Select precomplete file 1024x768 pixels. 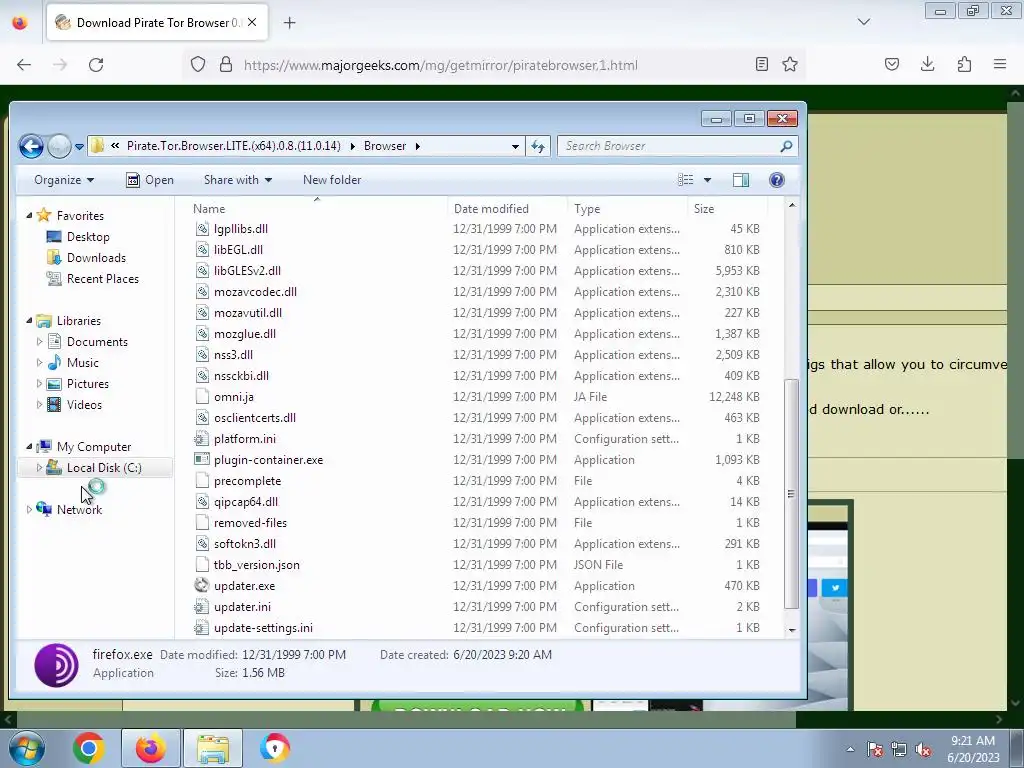(248, 481)
